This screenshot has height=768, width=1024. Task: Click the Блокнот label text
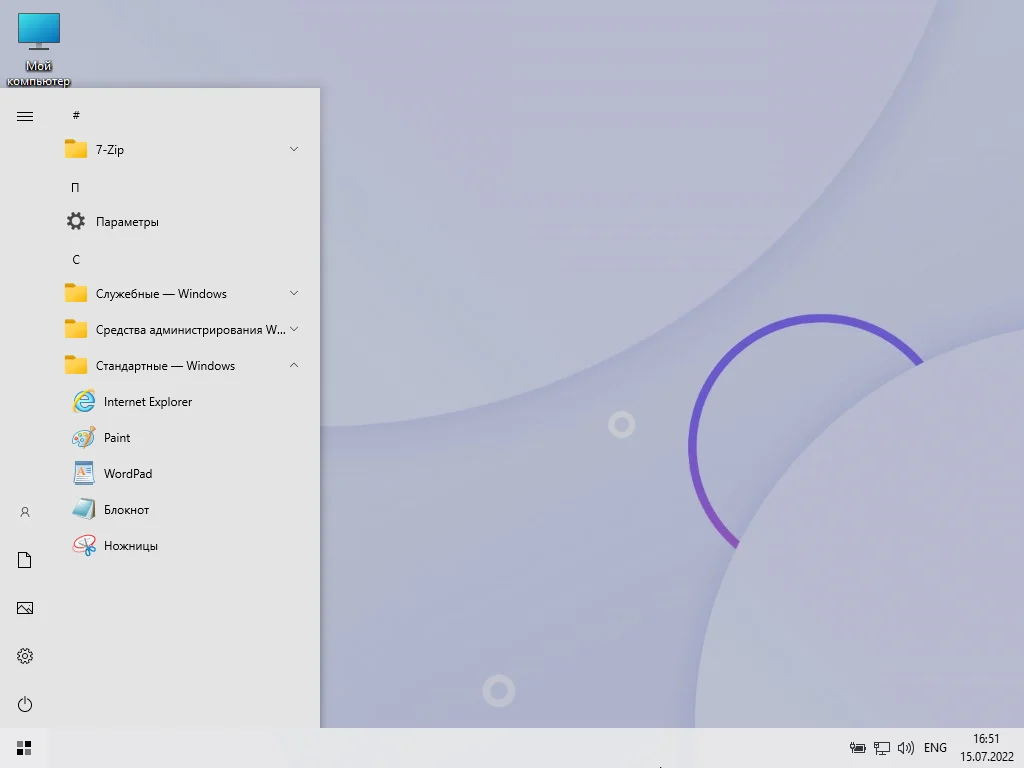click(126, 509)
